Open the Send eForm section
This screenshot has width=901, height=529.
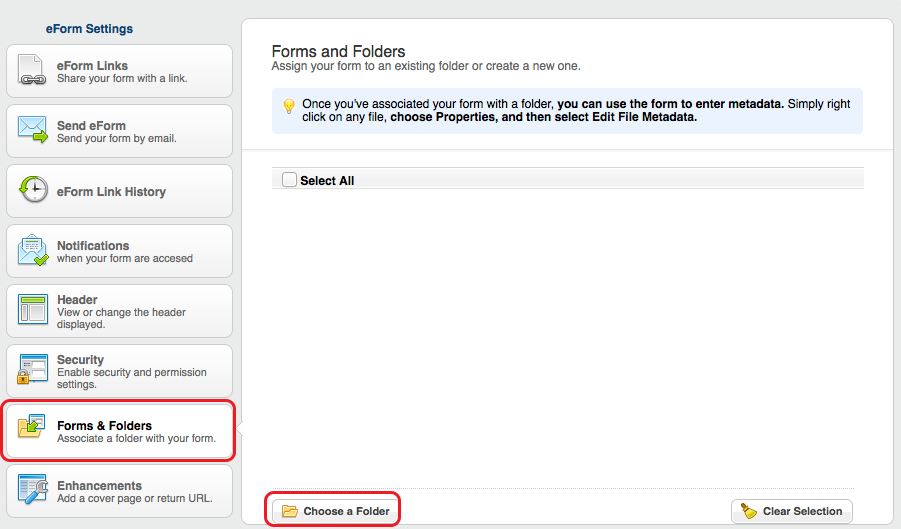[x=120, y=131]
